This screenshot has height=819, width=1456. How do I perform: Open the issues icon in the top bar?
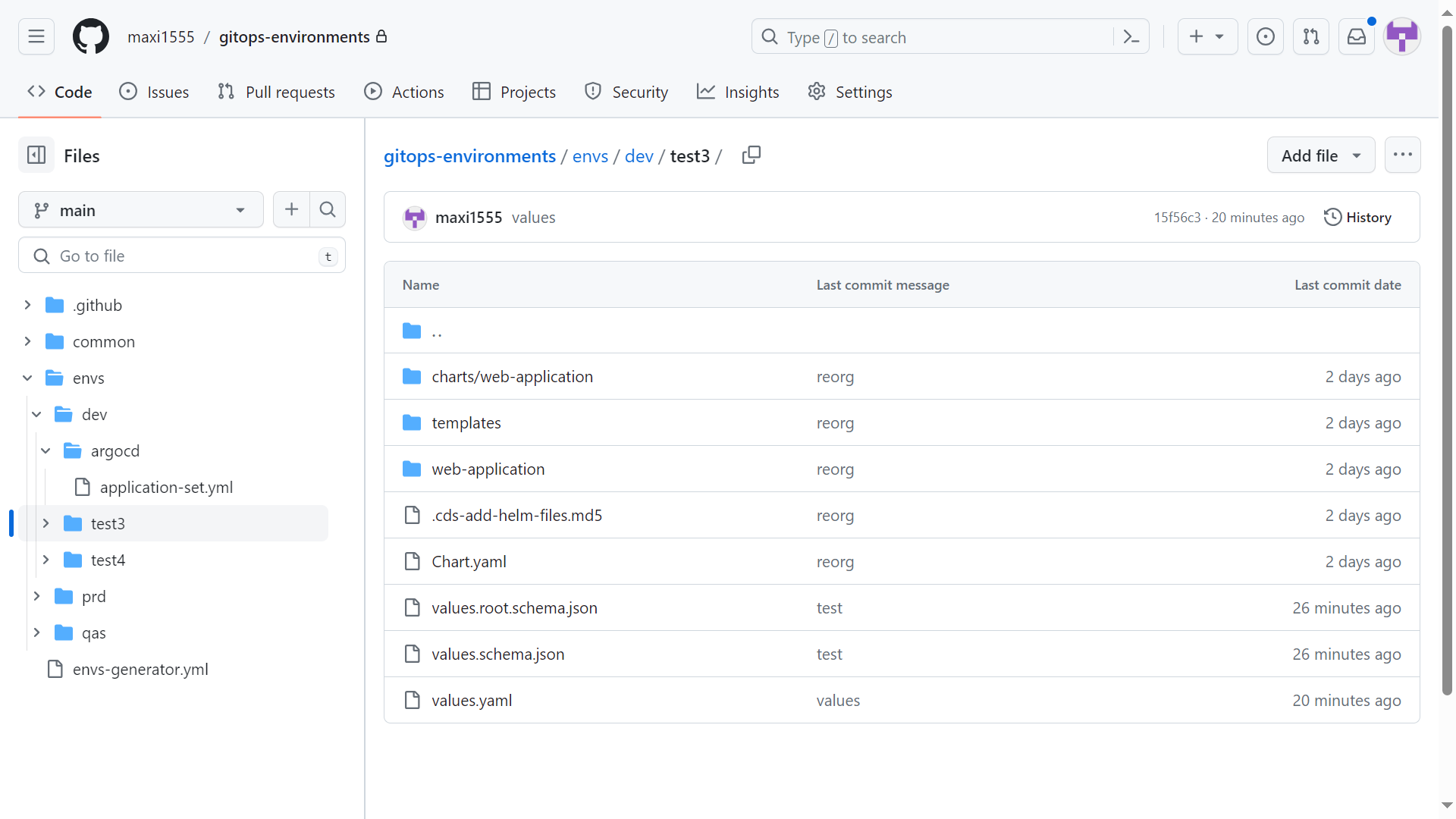coord(1266,36)
